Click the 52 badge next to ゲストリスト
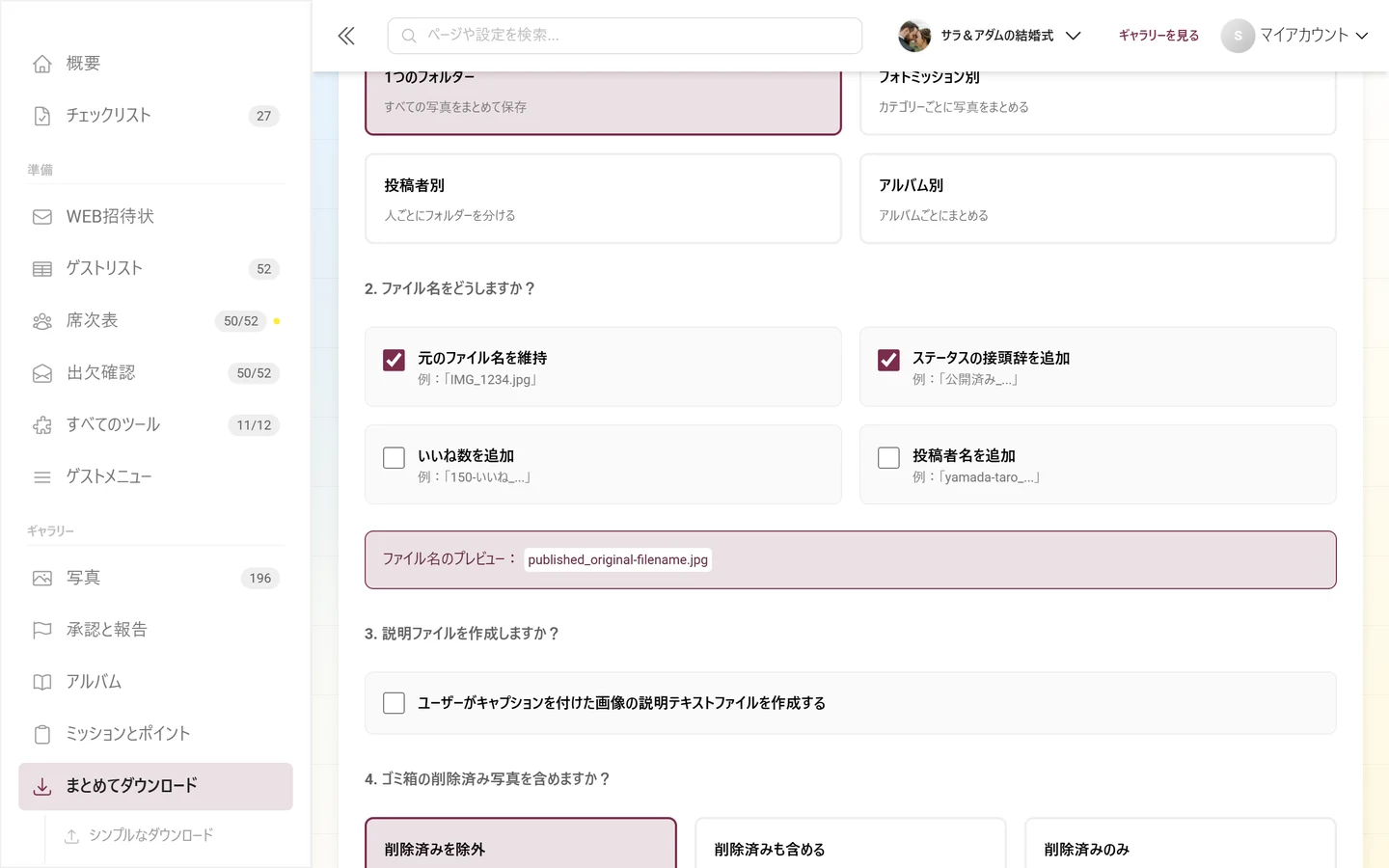This screenshot has height=868, width=1389. (263, 269)
